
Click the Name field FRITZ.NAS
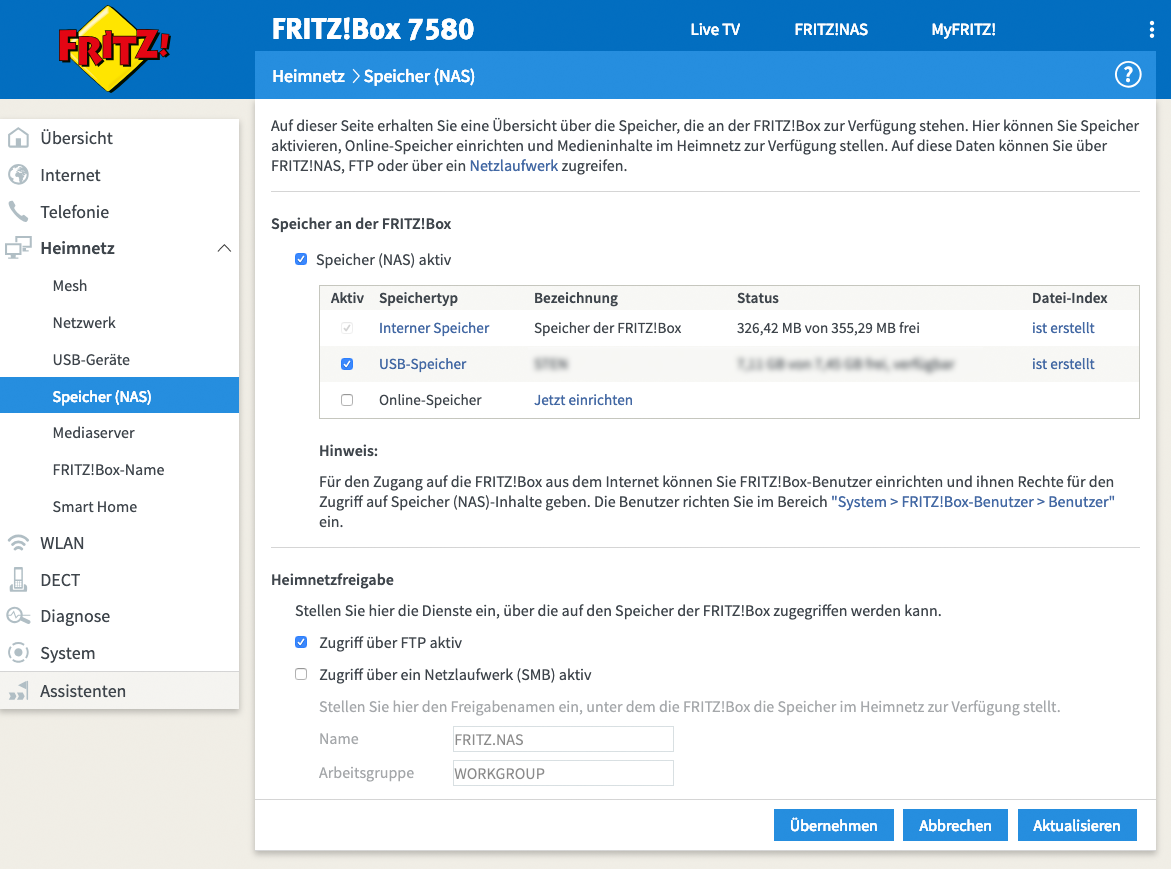pyautogui.click(x=563, y=739)
